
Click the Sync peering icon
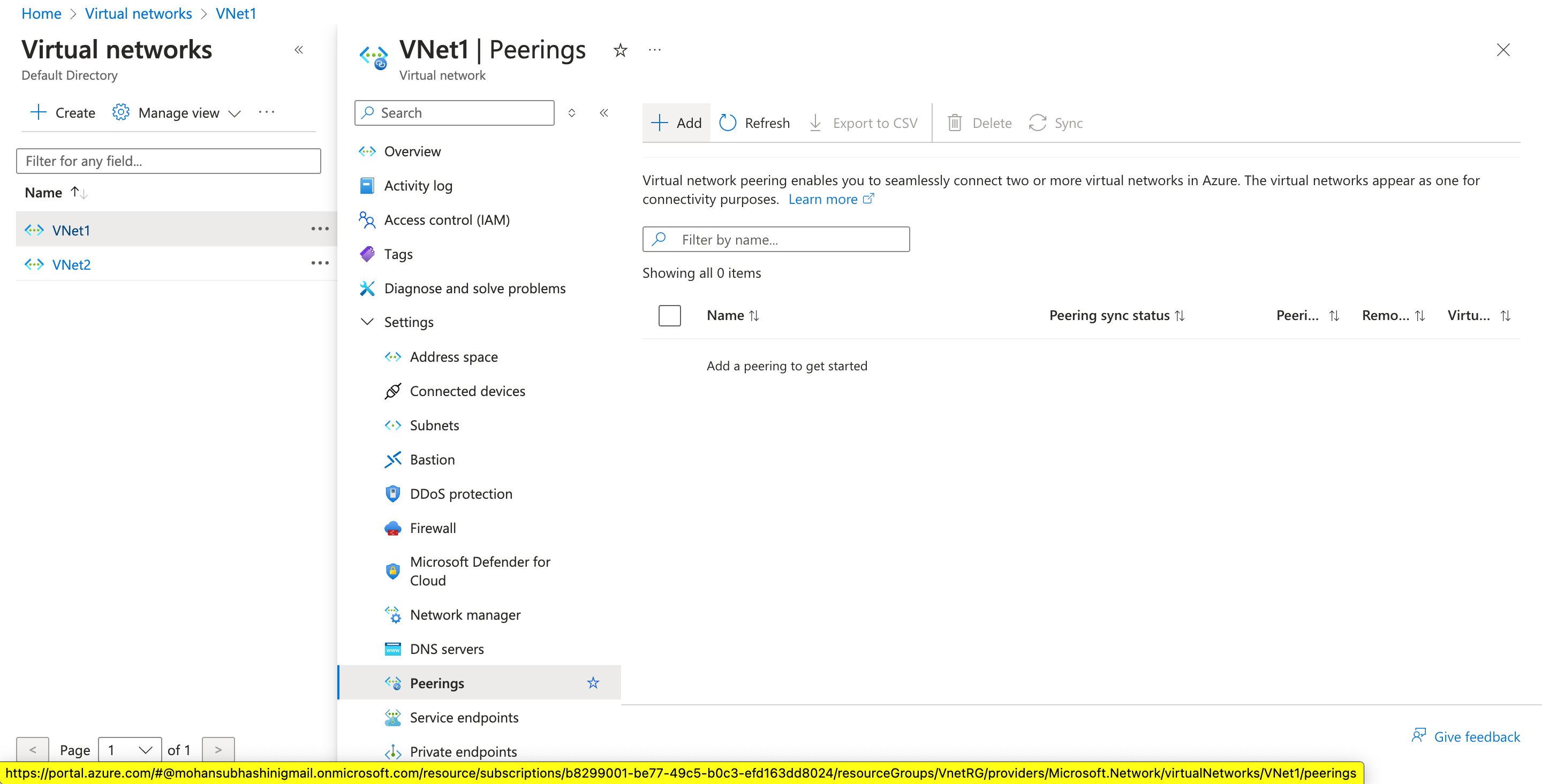(x=1038, y=123)
